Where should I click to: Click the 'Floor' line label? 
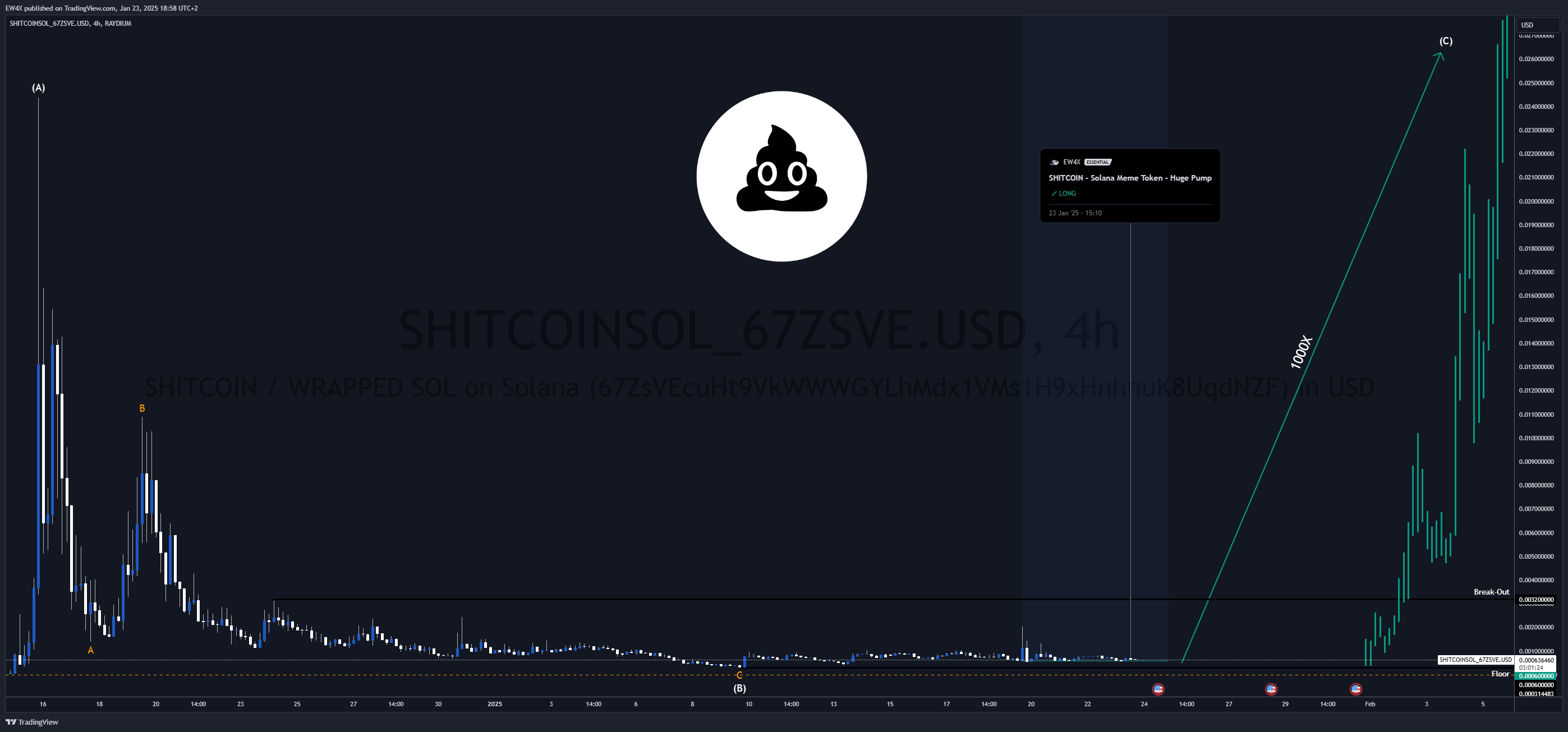(1500, 674)
